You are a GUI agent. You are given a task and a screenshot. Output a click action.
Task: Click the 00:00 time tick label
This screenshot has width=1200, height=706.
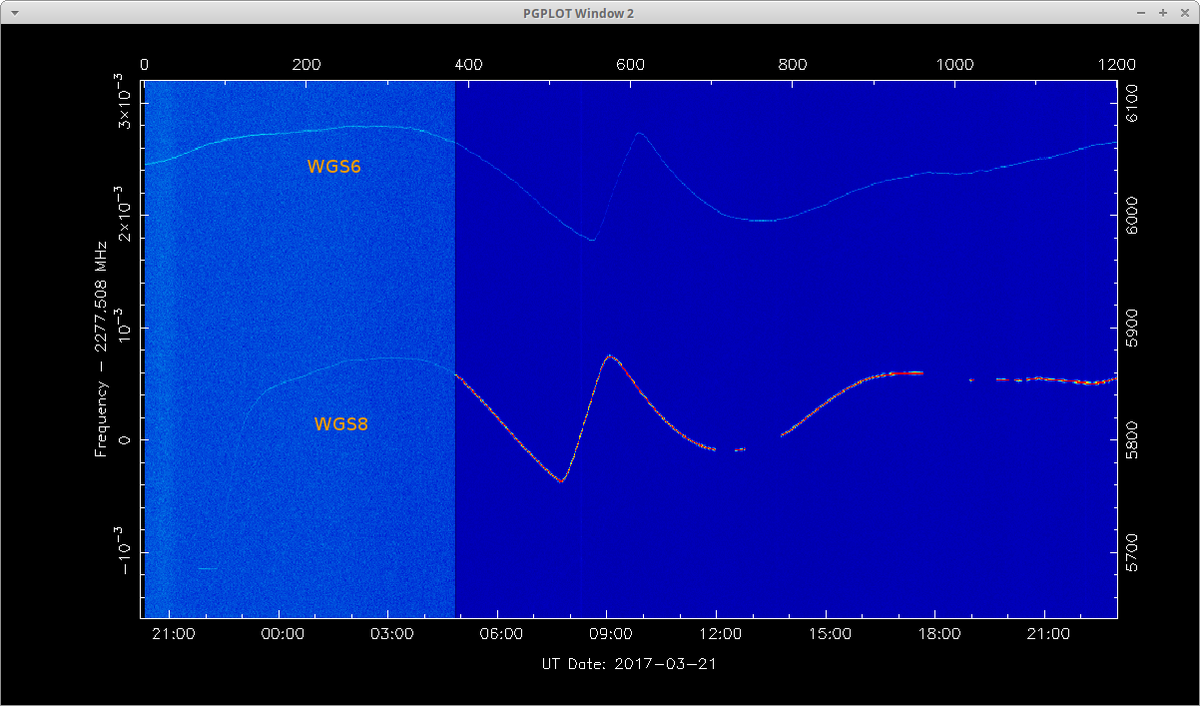(x=282, y=634)
